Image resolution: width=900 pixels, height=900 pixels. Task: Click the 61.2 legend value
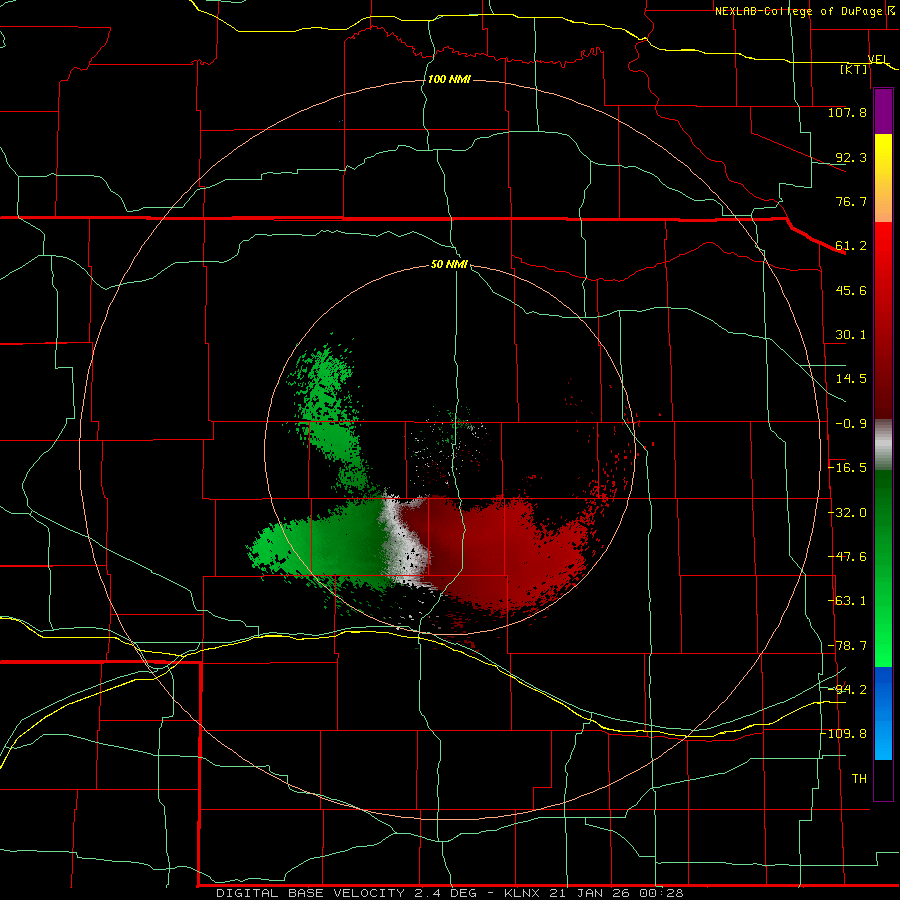point(851,246)
